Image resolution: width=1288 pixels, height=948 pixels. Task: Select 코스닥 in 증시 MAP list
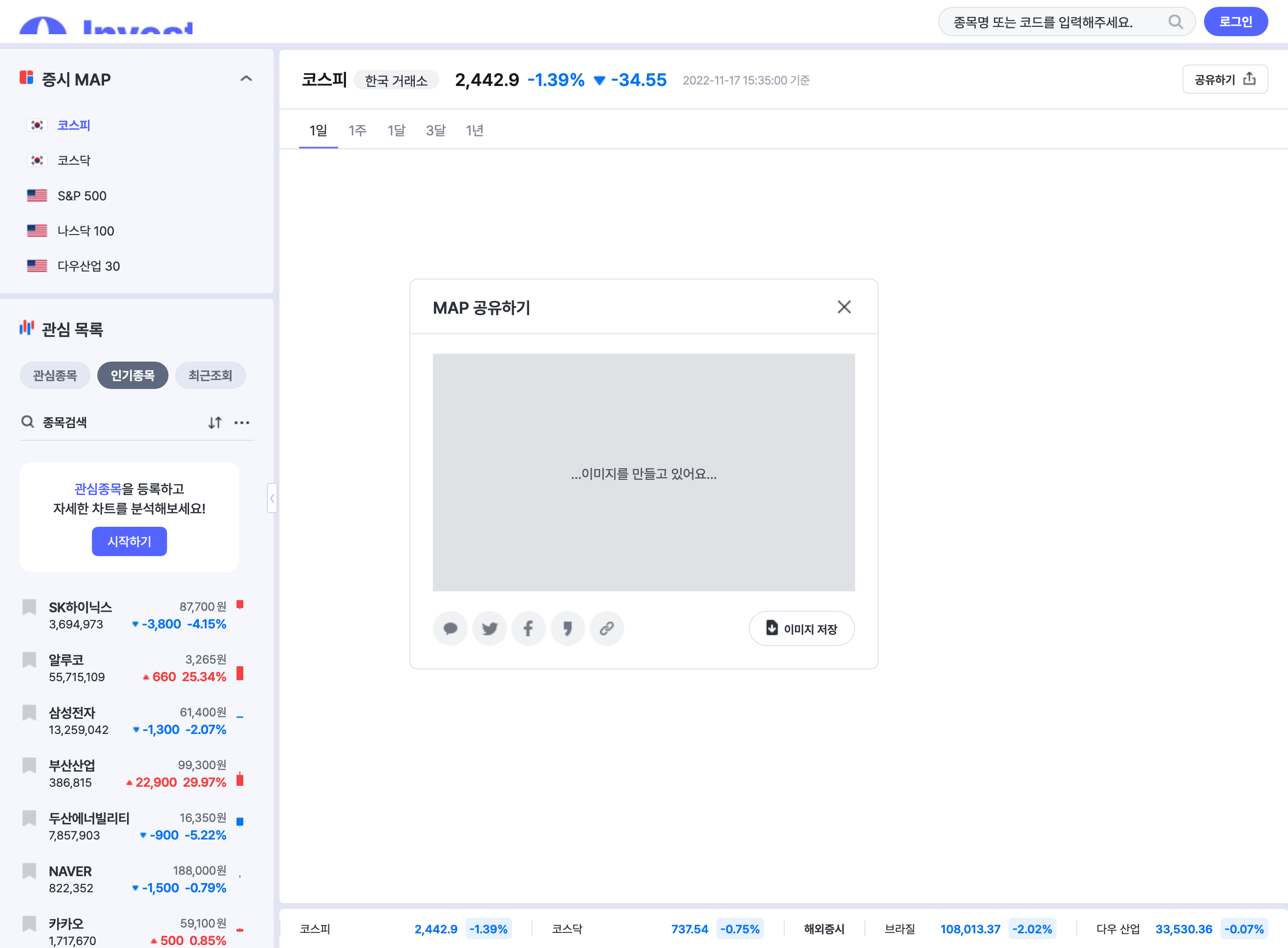(73, 160)
